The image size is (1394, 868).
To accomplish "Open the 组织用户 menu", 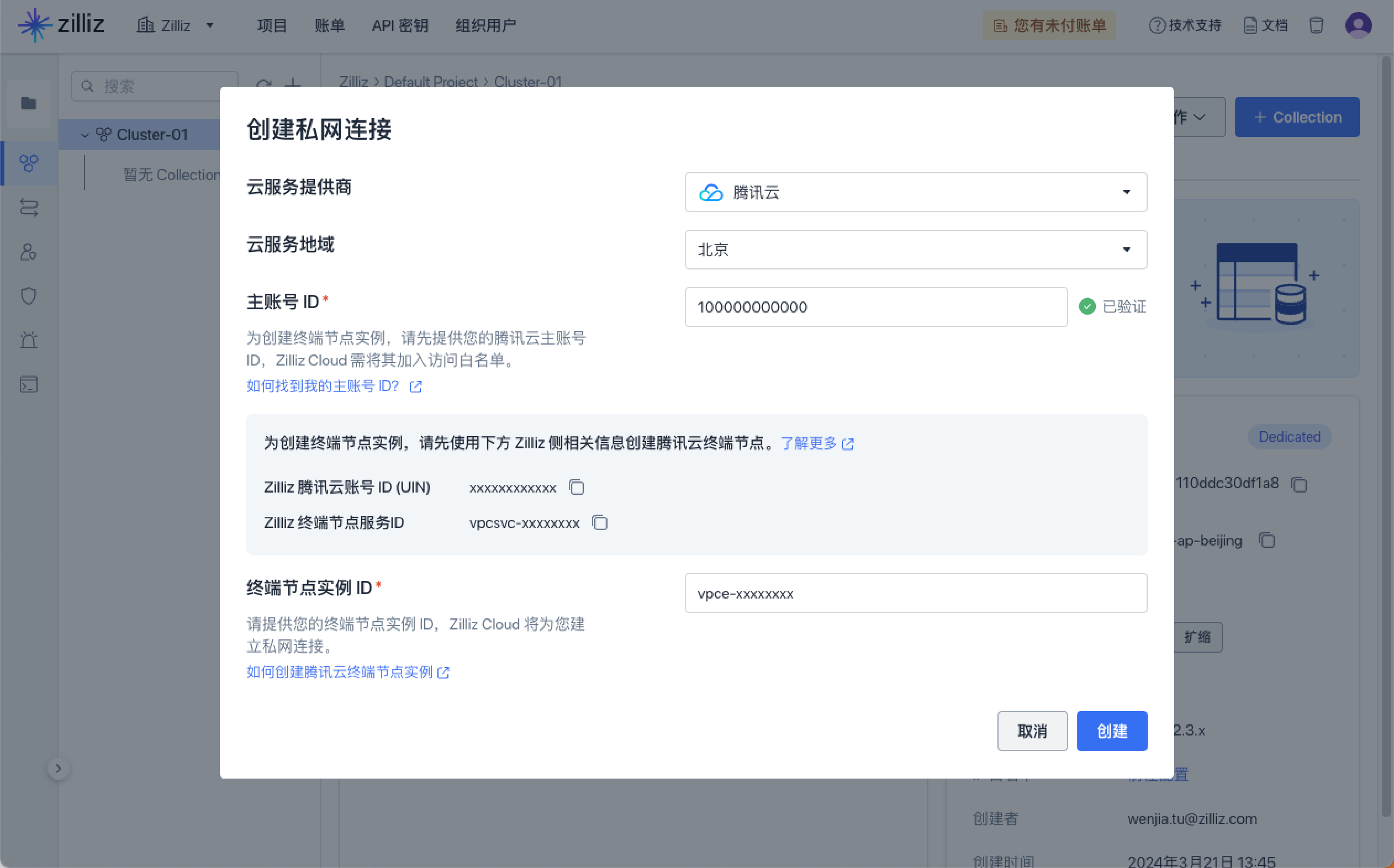I will click(486, 25).
